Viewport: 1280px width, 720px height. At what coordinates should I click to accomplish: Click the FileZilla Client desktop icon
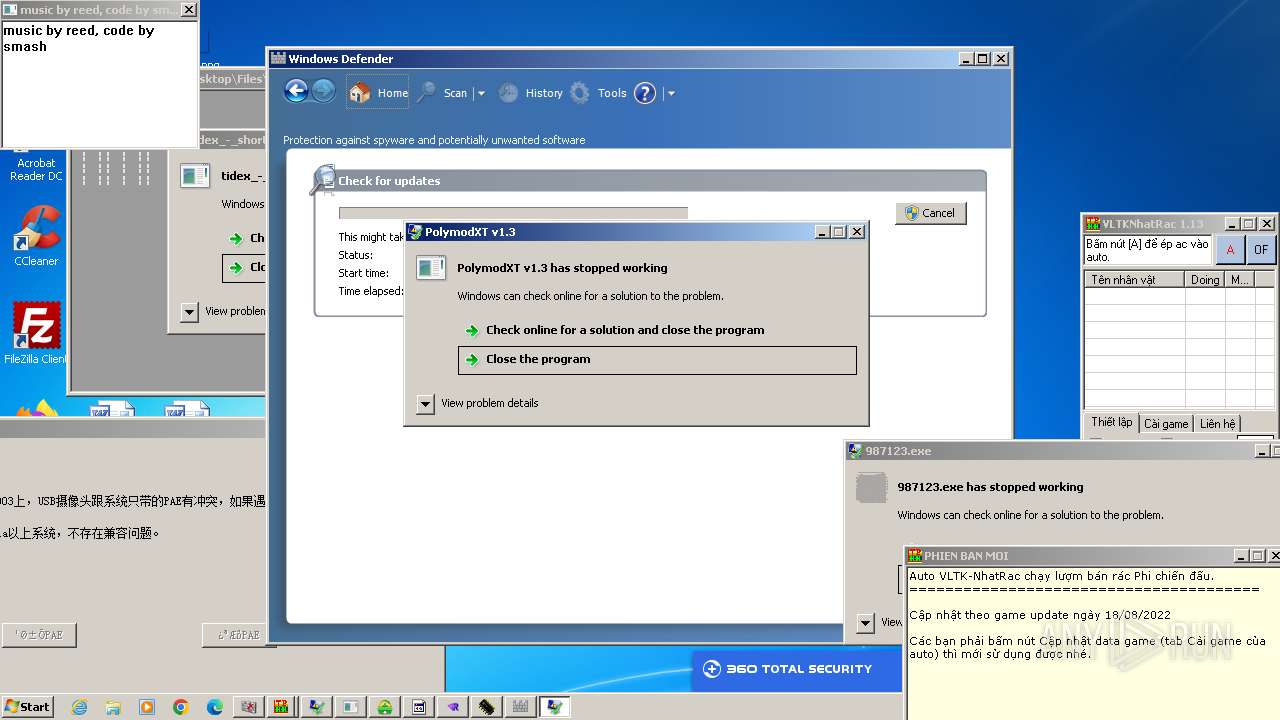[36, 333]
